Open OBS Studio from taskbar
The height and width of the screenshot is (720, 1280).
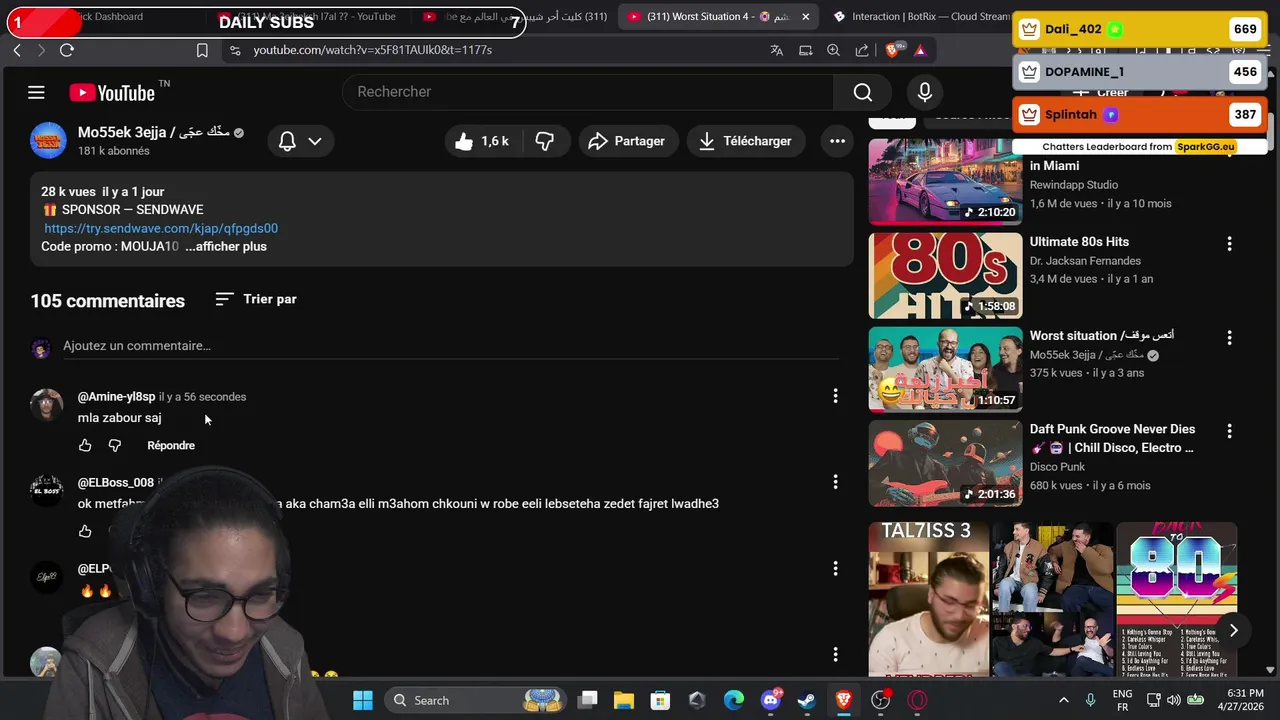pos(881,700)
